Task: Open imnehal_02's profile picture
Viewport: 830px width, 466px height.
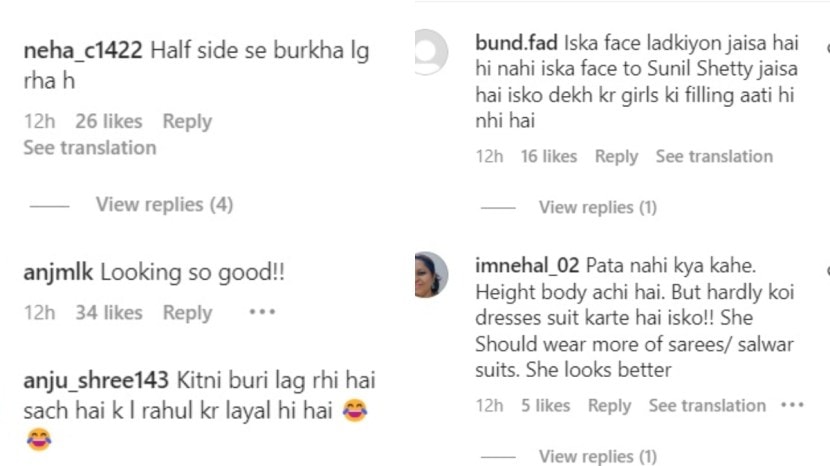Action: [431, 274]
